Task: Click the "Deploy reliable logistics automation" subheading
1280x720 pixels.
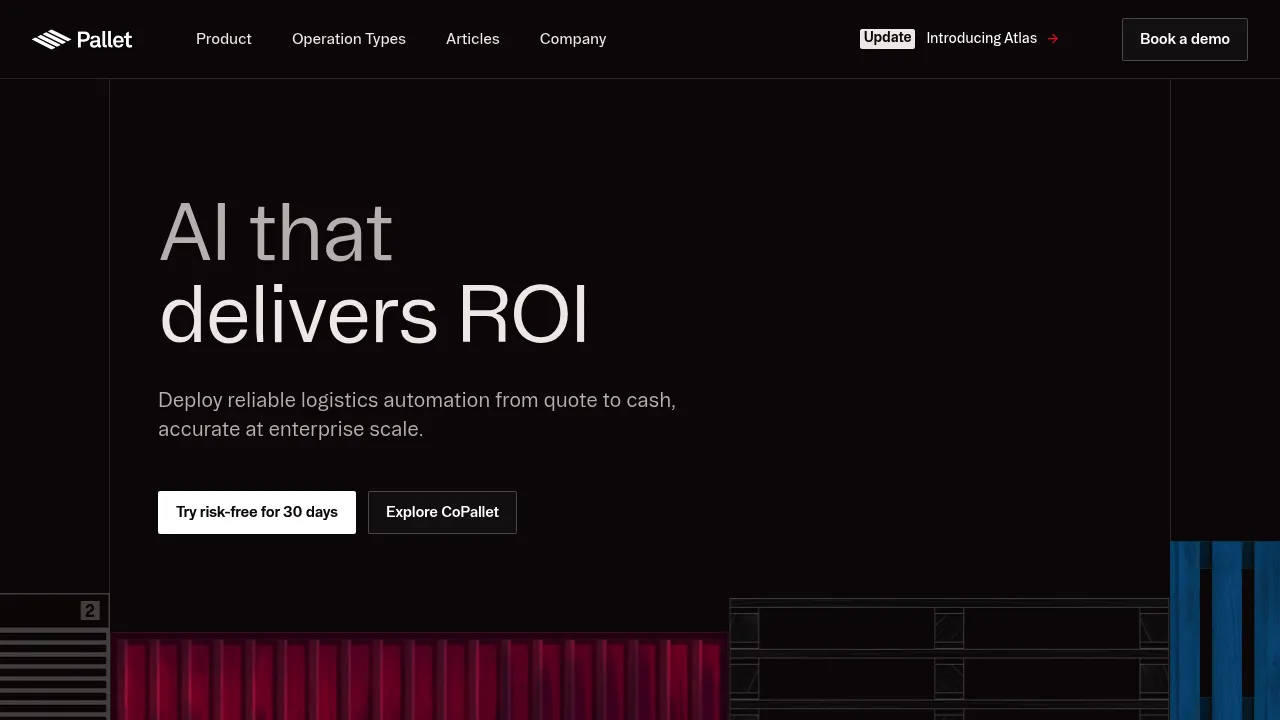Action: click(417, 414)
